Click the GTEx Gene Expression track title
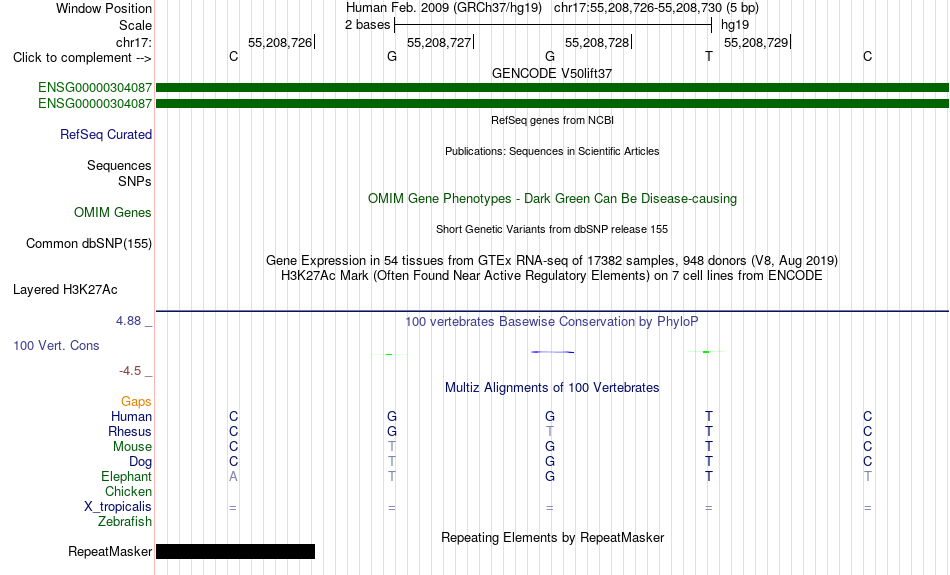950x575 pixels. 552,261
